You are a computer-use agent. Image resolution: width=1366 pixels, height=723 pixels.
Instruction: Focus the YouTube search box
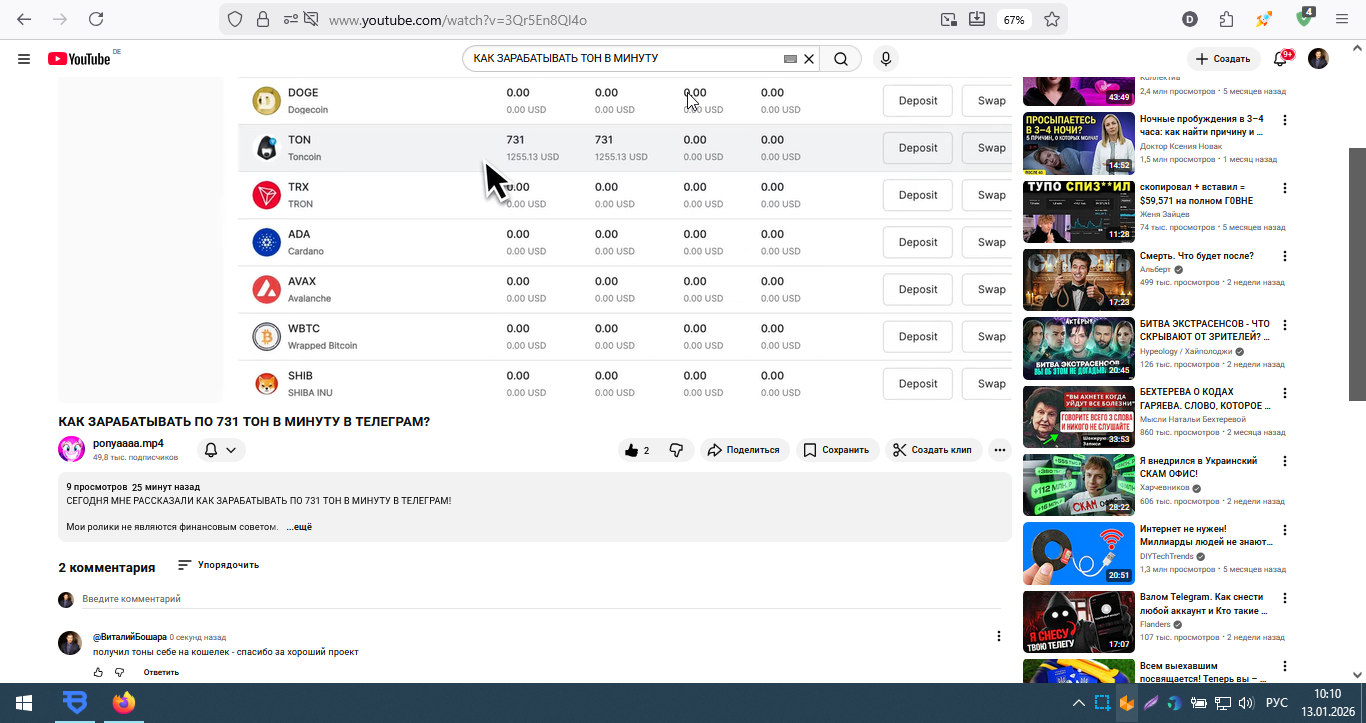625,59
